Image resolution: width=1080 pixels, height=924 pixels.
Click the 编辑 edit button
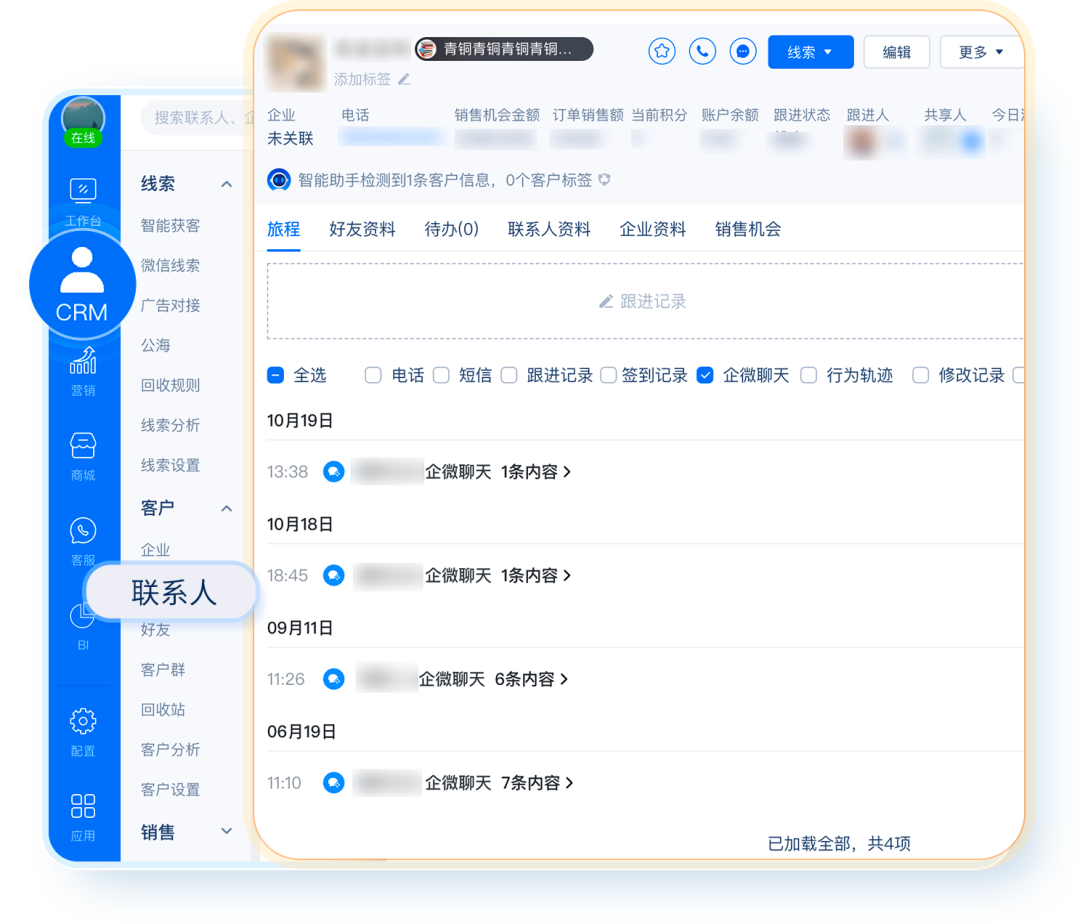coord(897,52)
